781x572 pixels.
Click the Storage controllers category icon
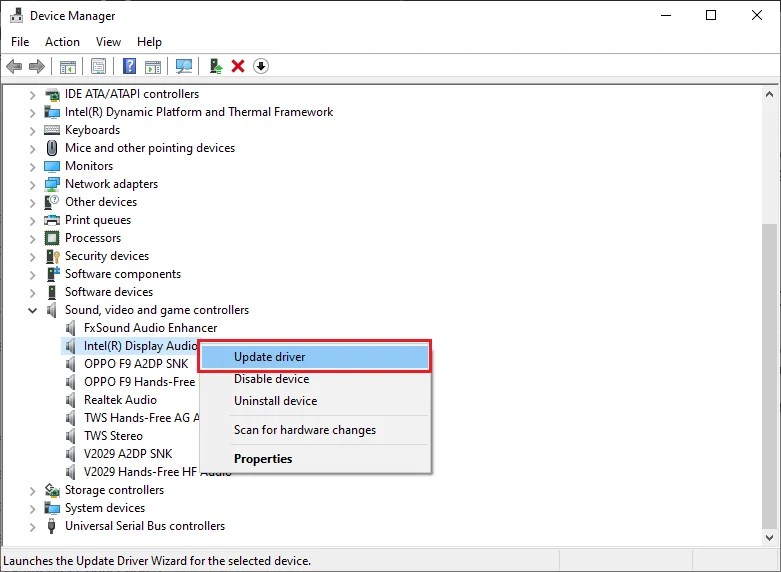click(52, 490)
